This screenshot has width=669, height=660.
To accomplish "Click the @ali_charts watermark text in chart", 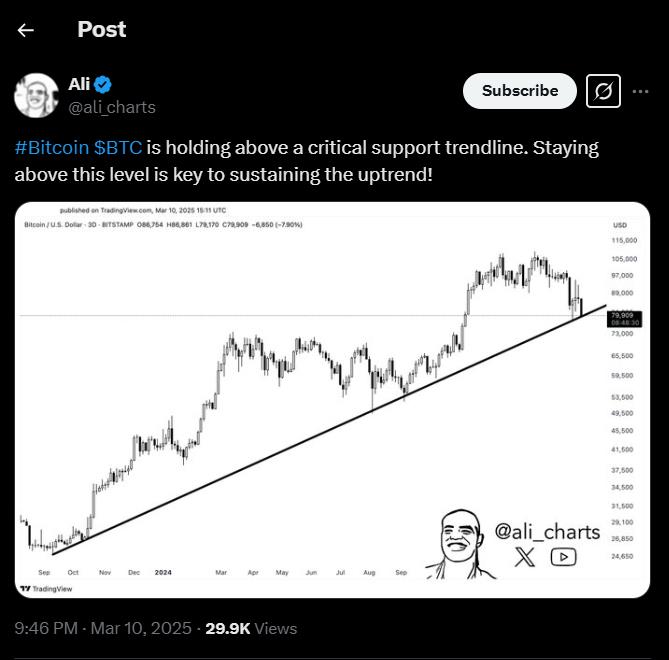I will [547, 532].
